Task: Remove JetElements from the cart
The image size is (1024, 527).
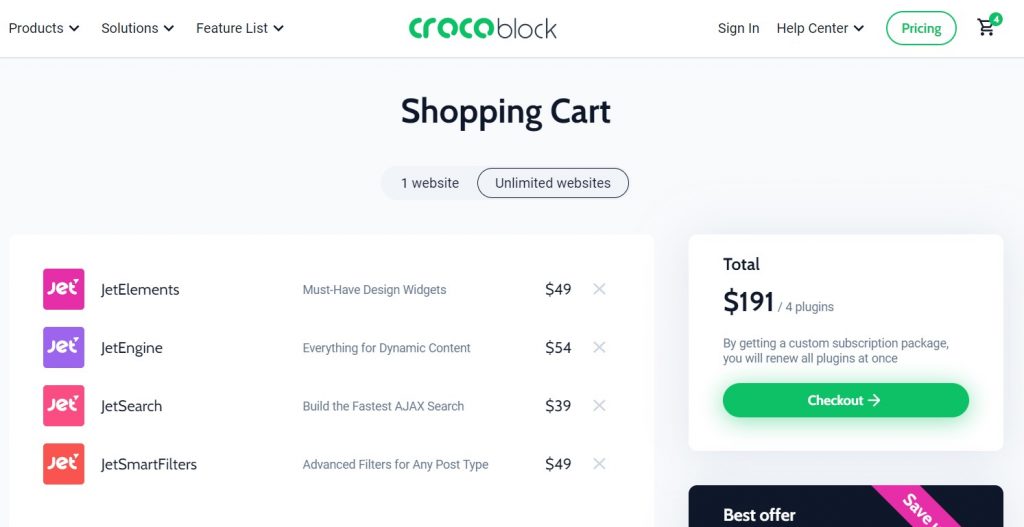Action: point(599,289)
